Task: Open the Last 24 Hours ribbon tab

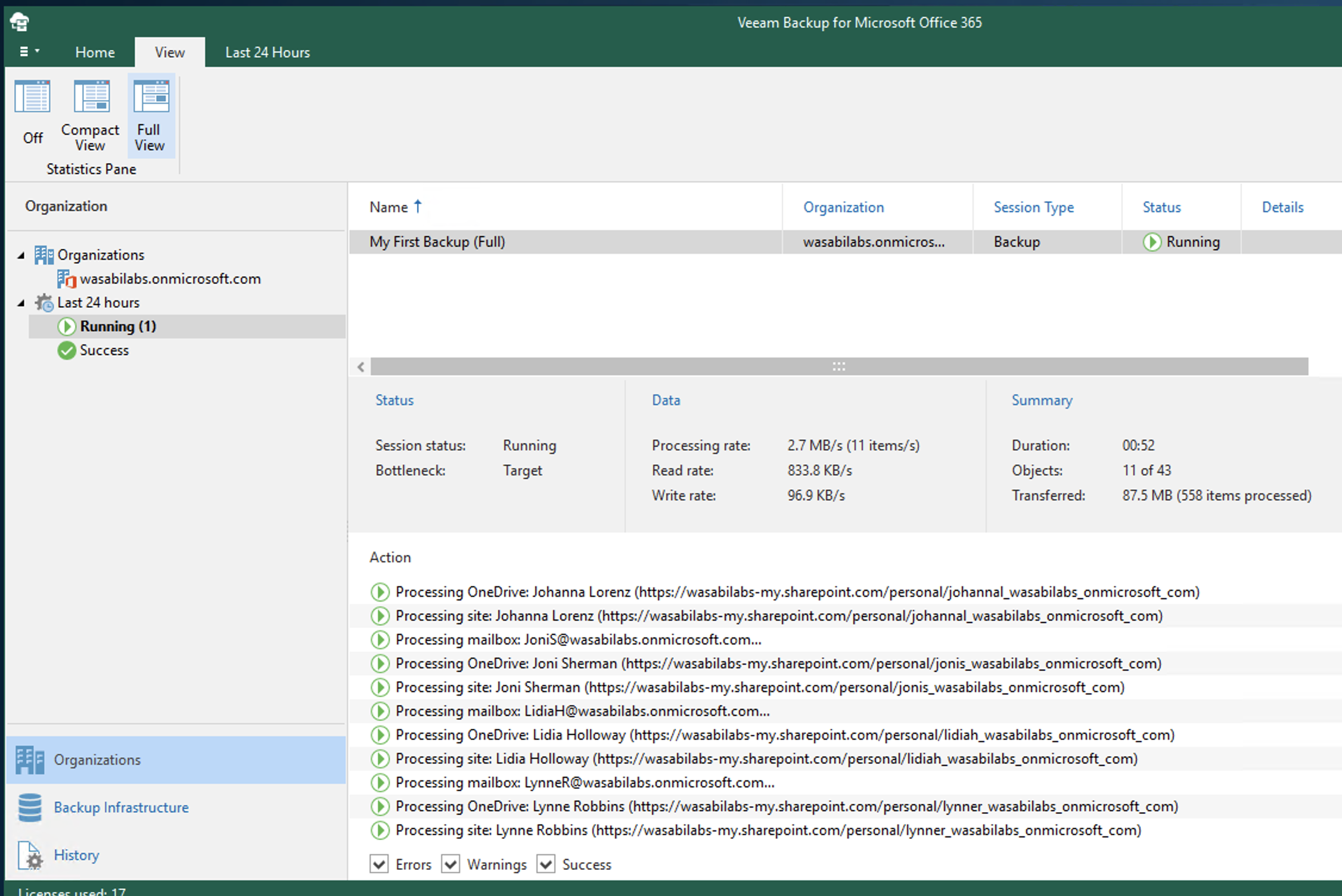Action: (x=268, y=52)
